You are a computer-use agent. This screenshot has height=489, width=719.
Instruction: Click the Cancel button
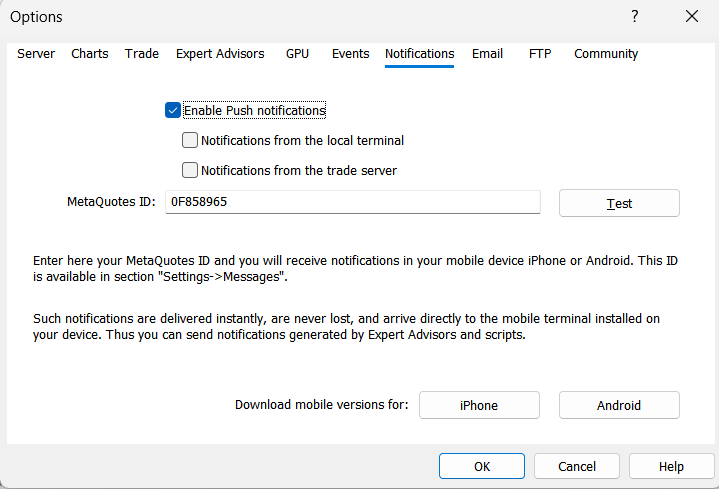tap(577, 466)
